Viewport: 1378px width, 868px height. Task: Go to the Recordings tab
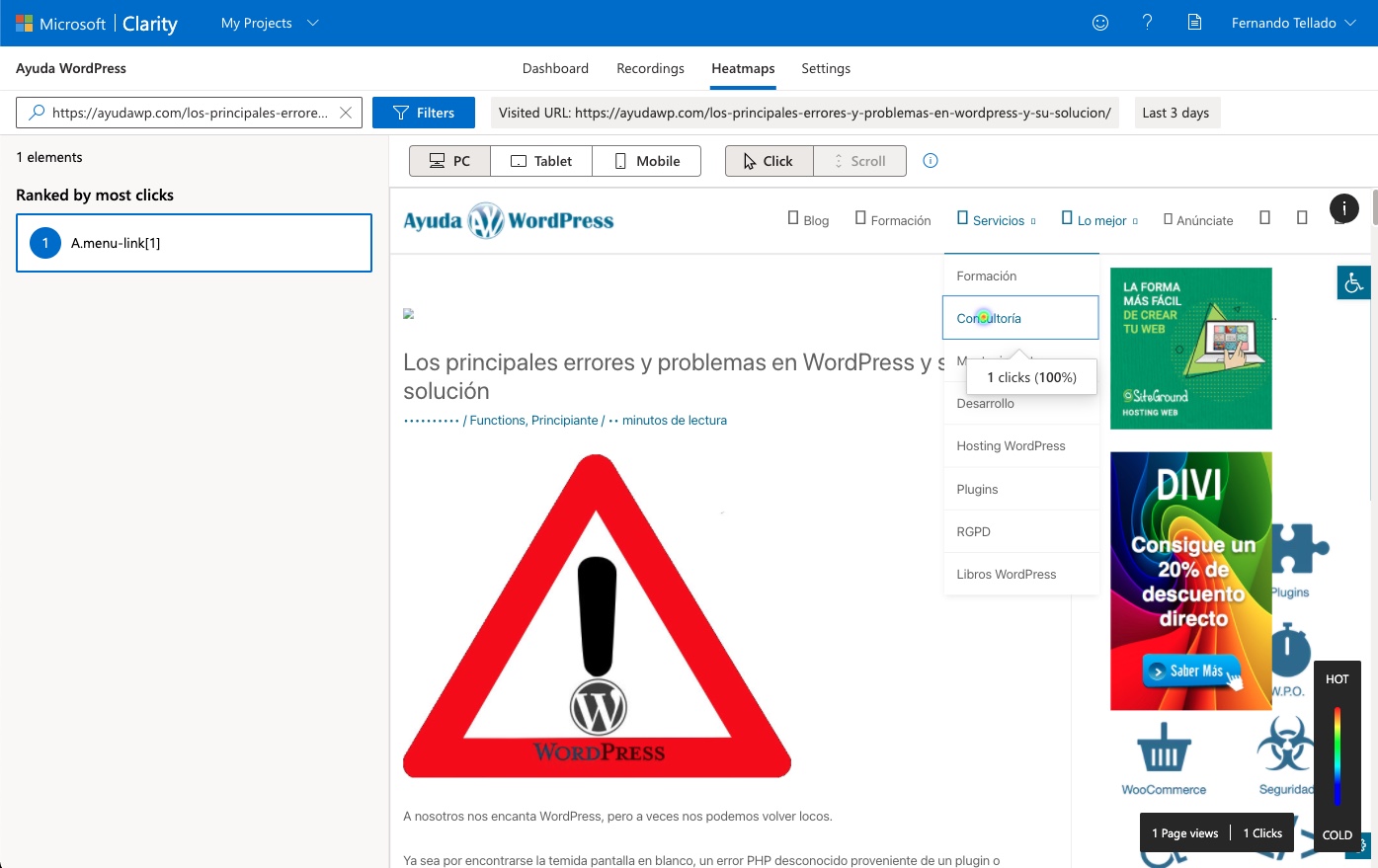point(650,68)
